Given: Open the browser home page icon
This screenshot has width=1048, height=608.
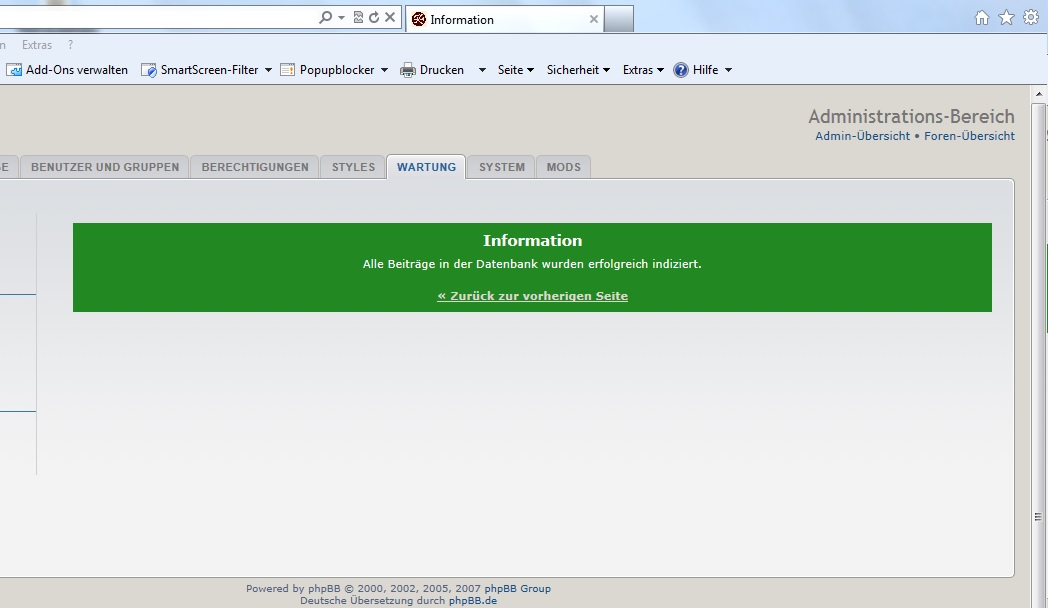Looking at the screenshot, I should 982,18.
